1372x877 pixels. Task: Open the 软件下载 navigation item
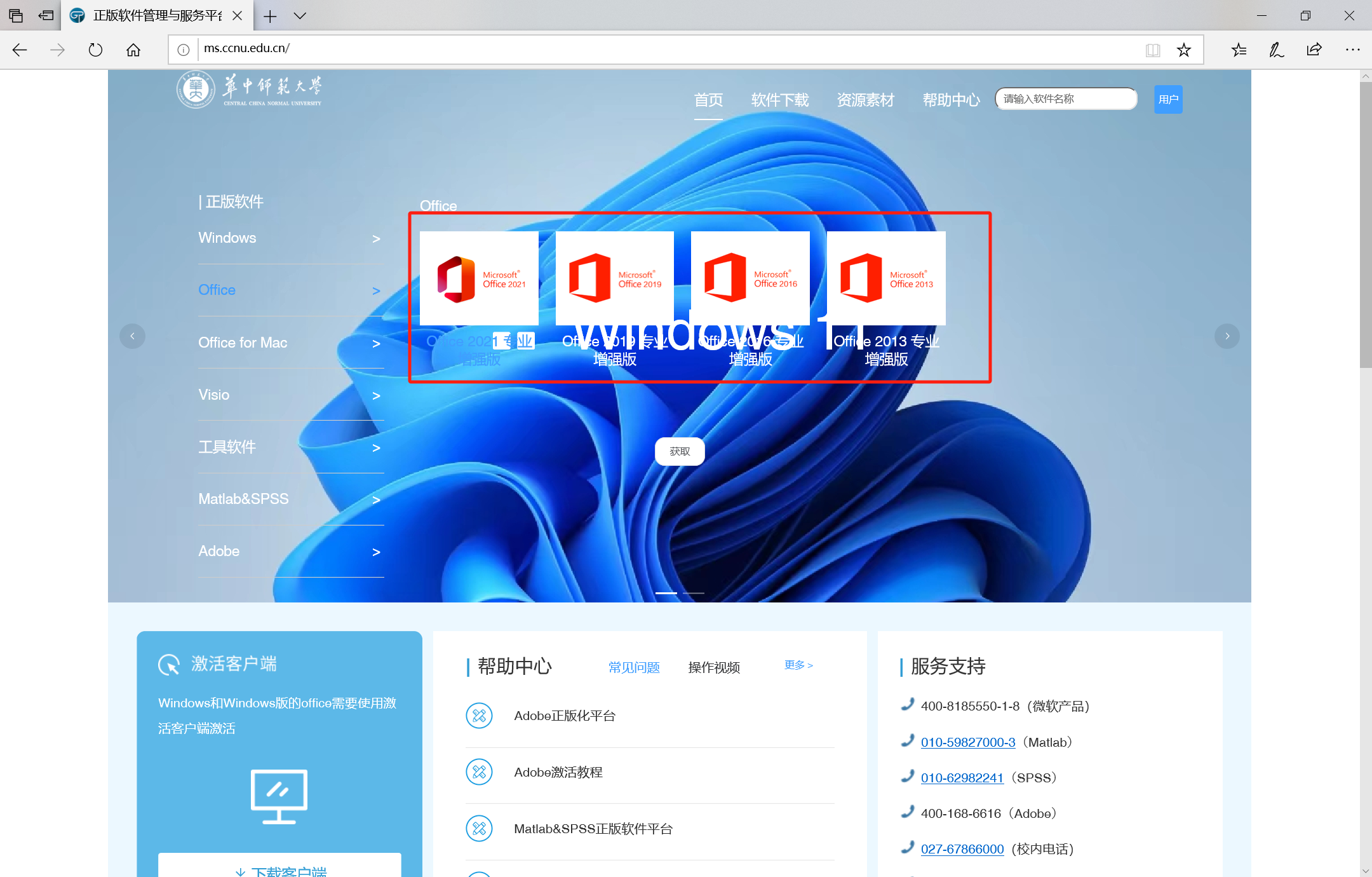pos(780,100)
